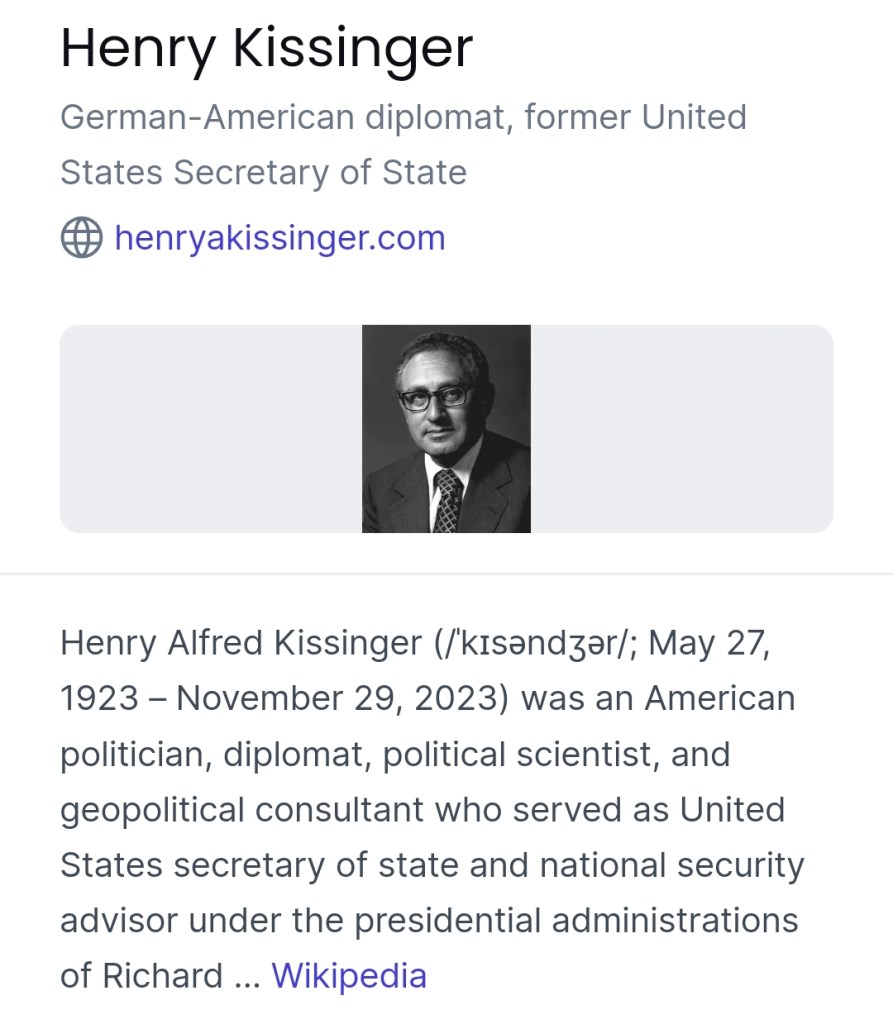Open the henryakissinger.com link

[x=279, y=238]
